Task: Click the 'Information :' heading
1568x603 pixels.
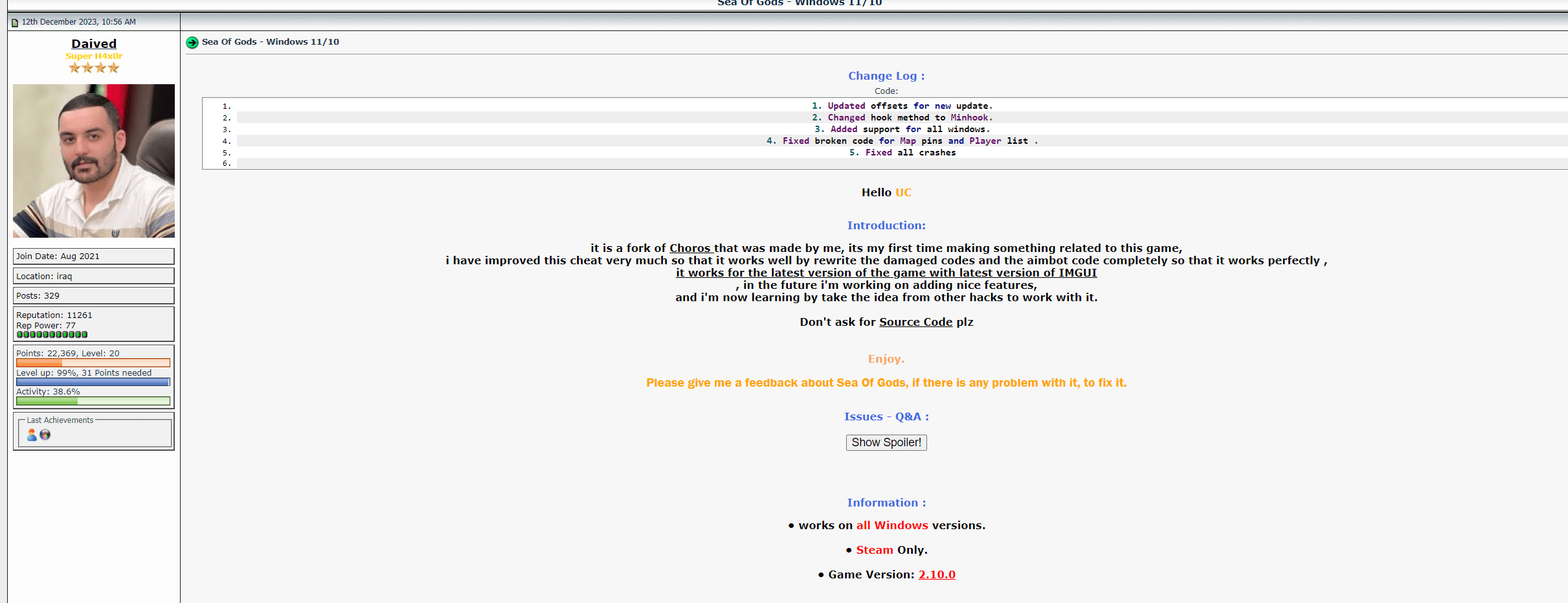Action: 886,503
